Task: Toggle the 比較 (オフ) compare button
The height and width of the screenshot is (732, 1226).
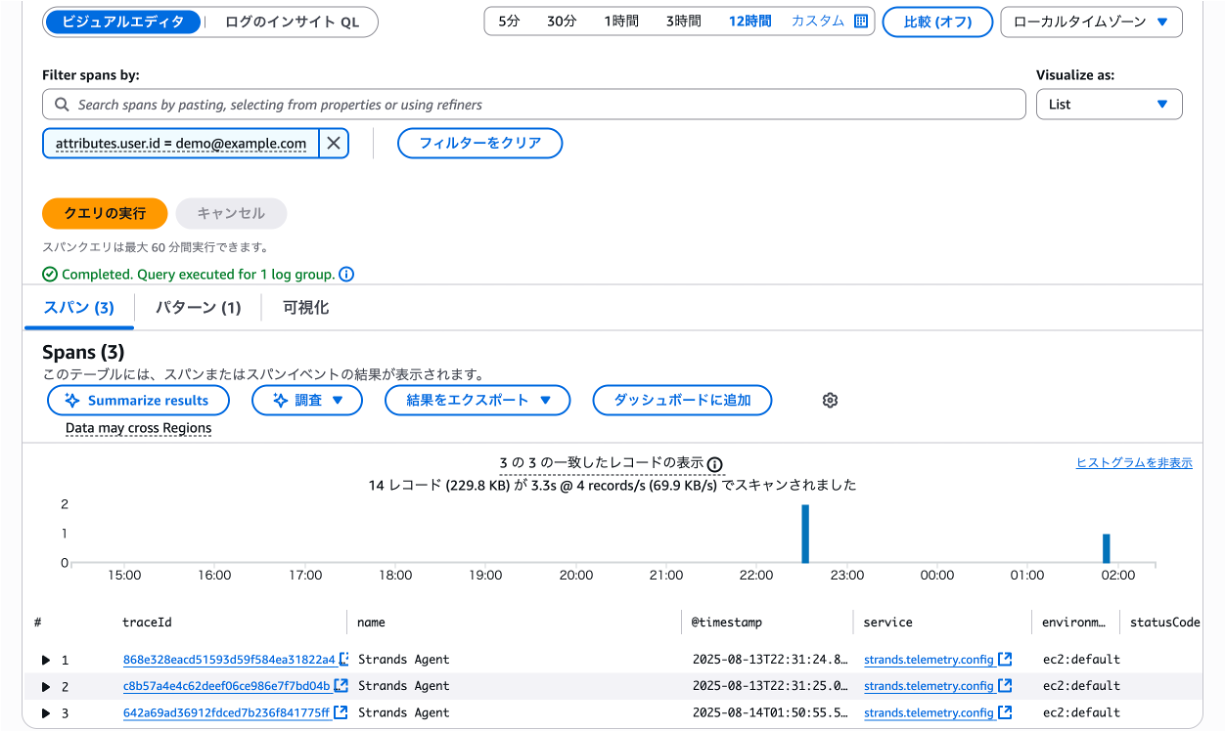Action: (937, 22)
